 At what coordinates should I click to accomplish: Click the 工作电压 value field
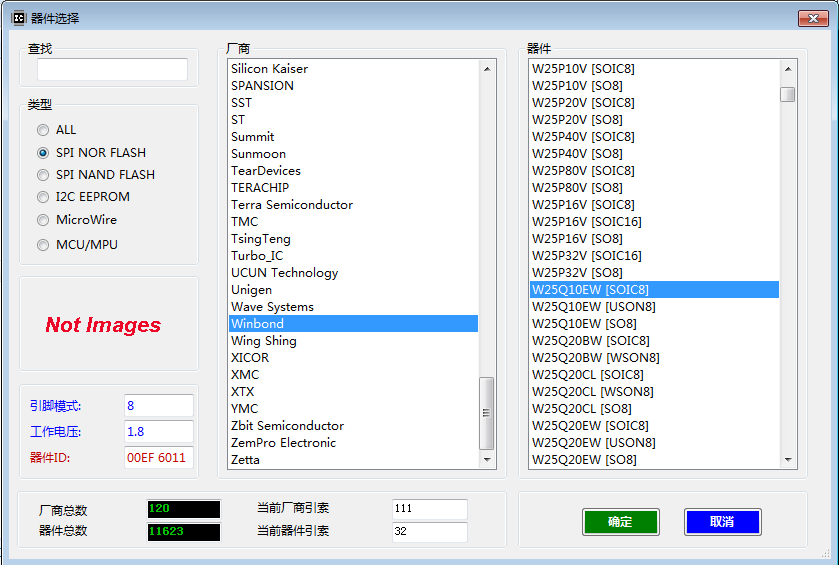(x=159, y=431)
